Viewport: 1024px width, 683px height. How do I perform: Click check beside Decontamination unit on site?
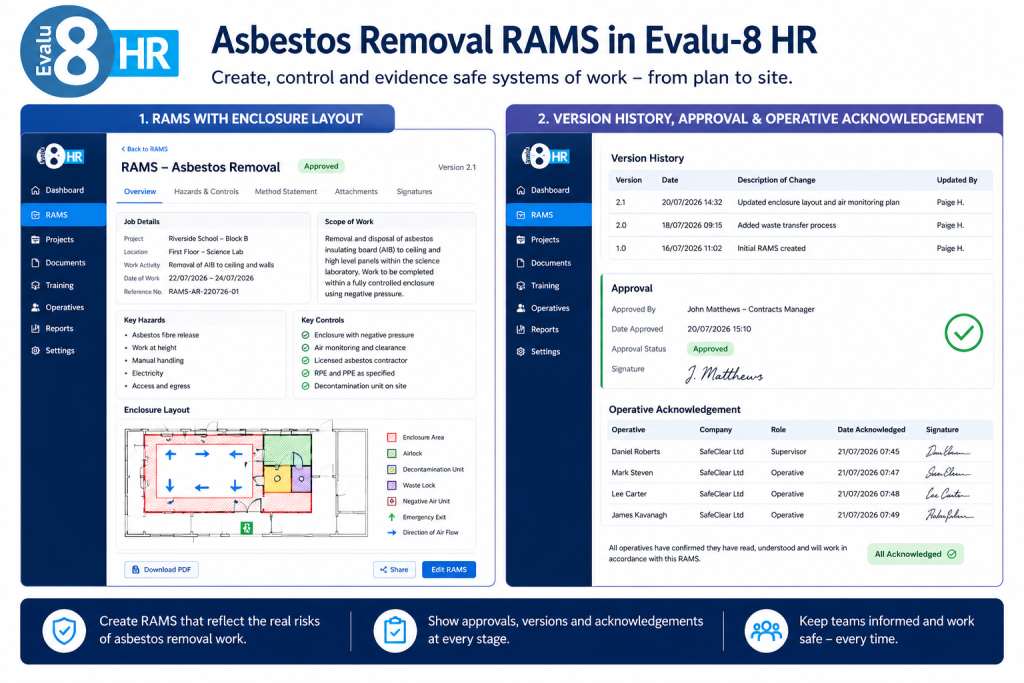click(x=305, y=386)
